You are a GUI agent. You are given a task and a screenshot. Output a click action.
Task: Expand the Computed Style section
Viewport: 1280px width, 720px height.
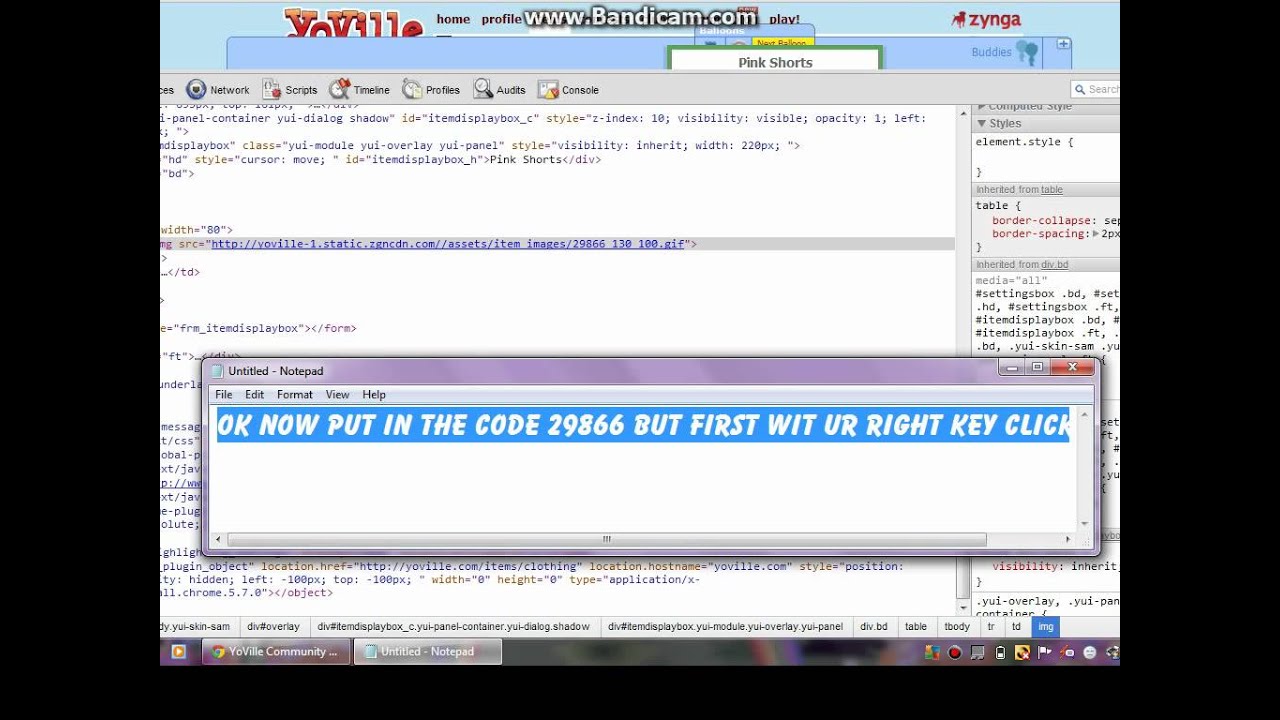[x=981, y=107]
